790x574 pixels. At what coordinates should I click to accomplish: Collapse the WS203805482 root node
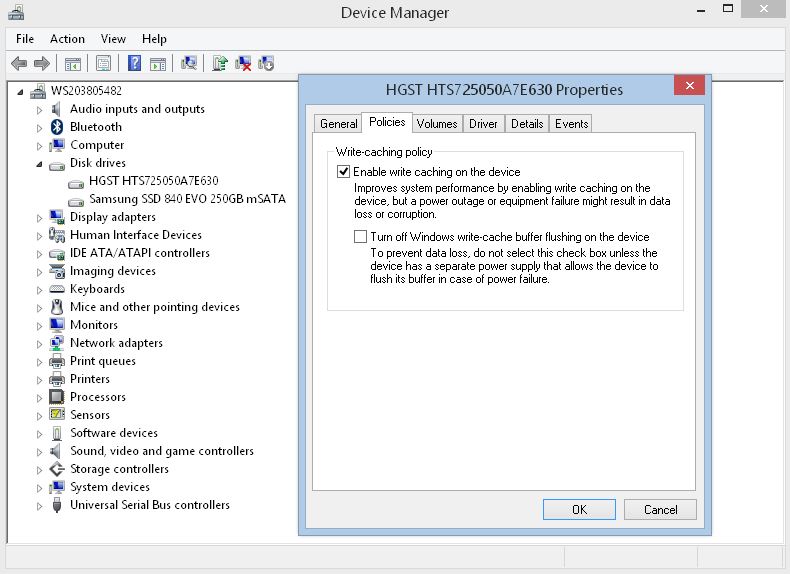click(x=20, y=92)
